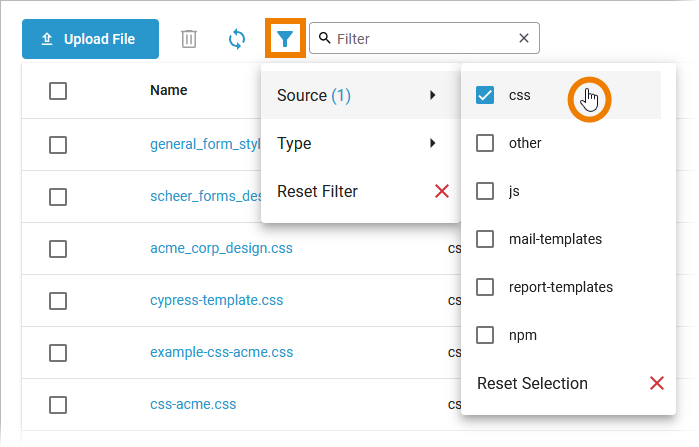Click the trash delete icon
This screenshot has width=699, height=447.
(189, 39)
